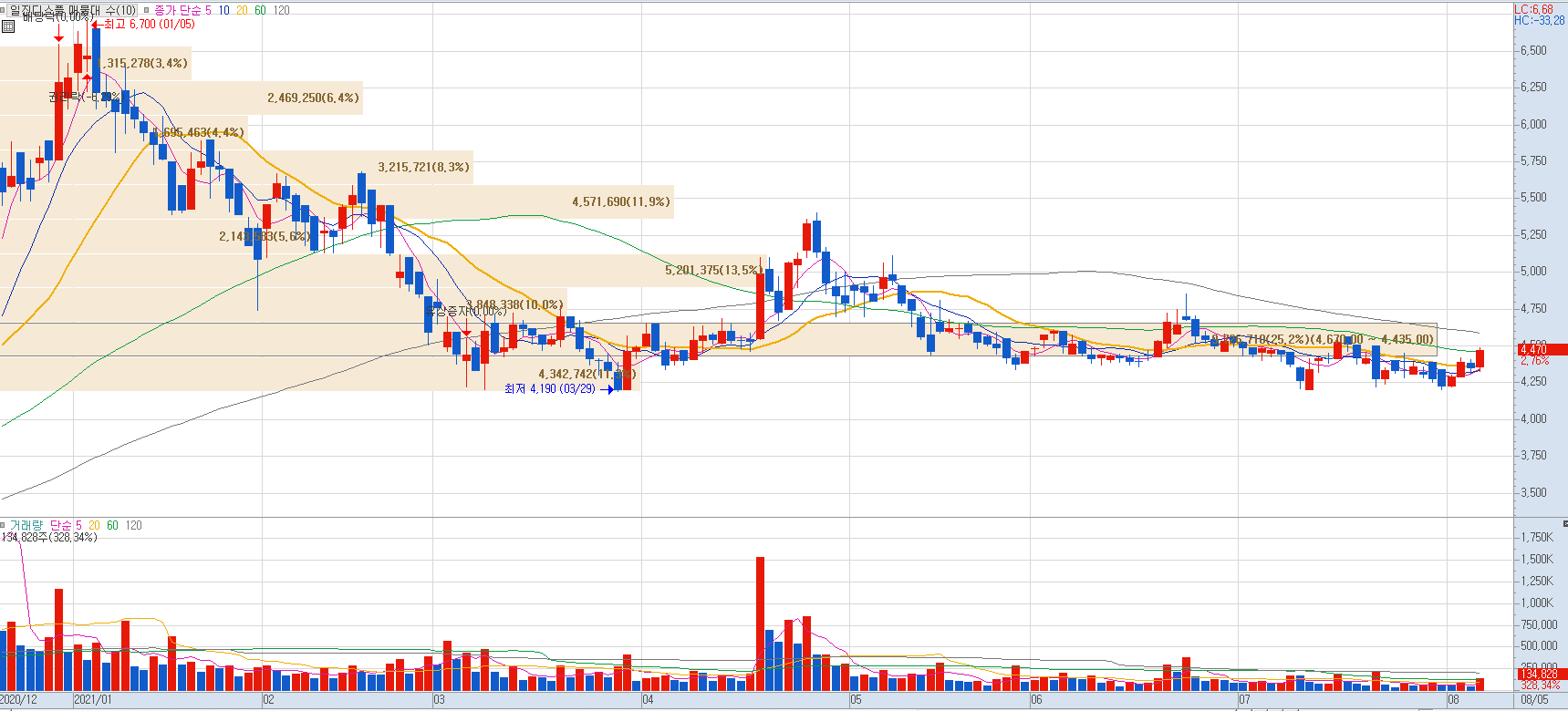
Task: Open the data table grid icon
Action: [7, 26]
